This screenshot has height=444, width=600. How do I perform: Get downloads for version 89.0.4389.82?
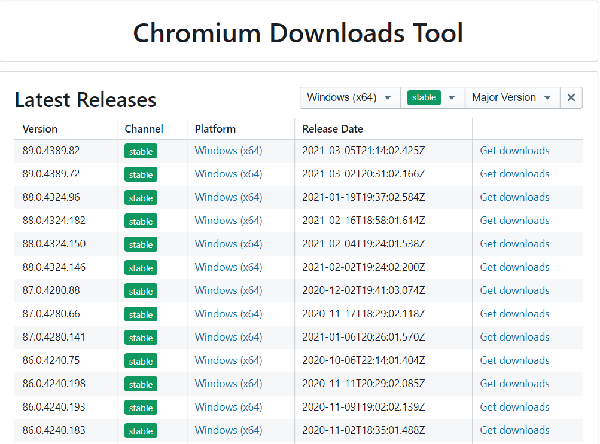click(514, 150)
